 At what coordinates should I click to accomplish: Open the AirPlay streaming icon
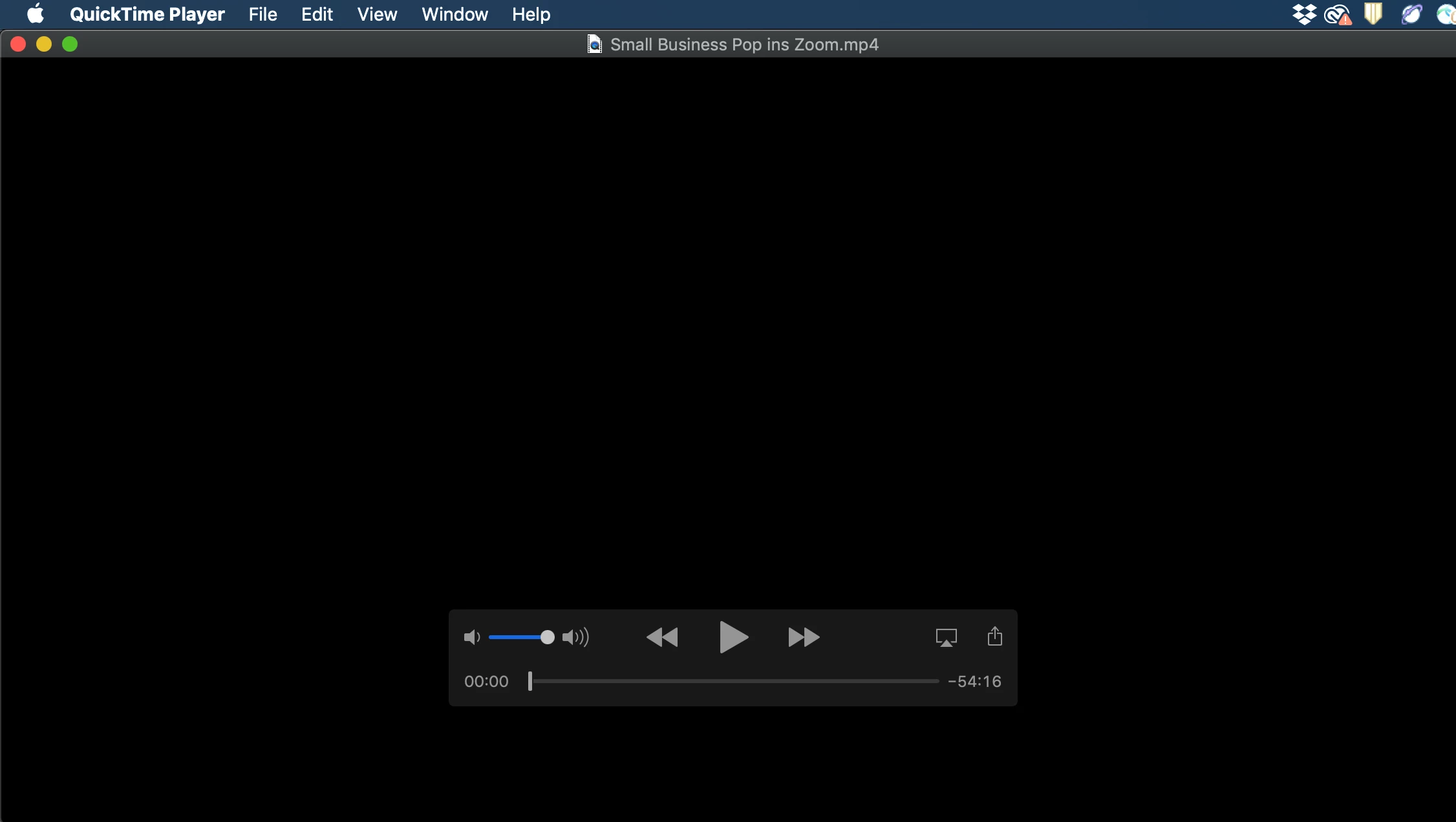946,637
